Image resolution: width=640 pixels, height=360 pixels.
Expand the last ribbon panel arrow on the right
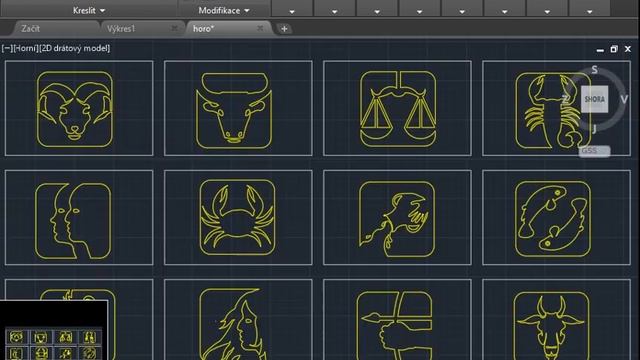point(589,12)
